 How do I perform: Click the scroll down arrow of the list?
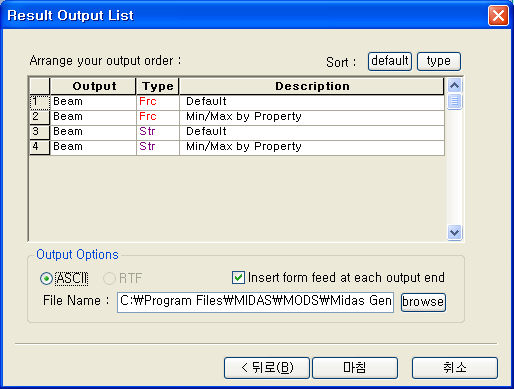pyautogui.click(x=455, y=232)
